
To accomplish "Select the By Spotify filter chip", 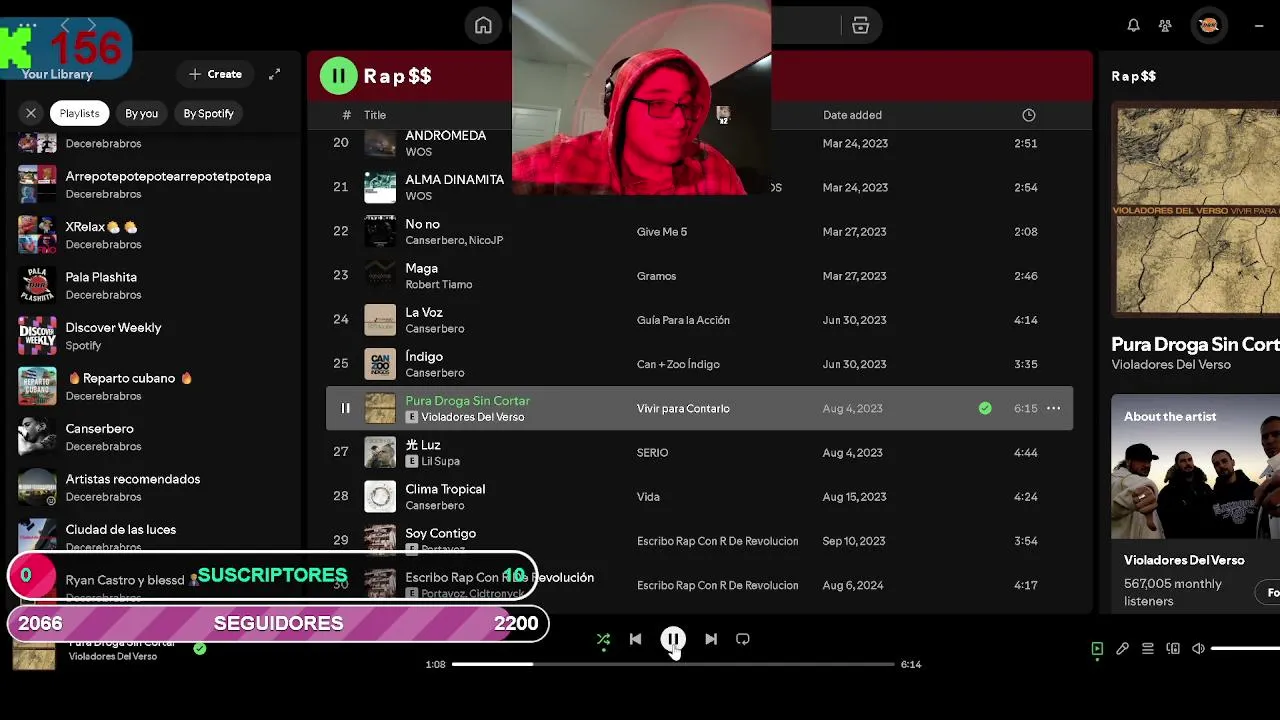I will pyautogui.click(x=208, y=113).
